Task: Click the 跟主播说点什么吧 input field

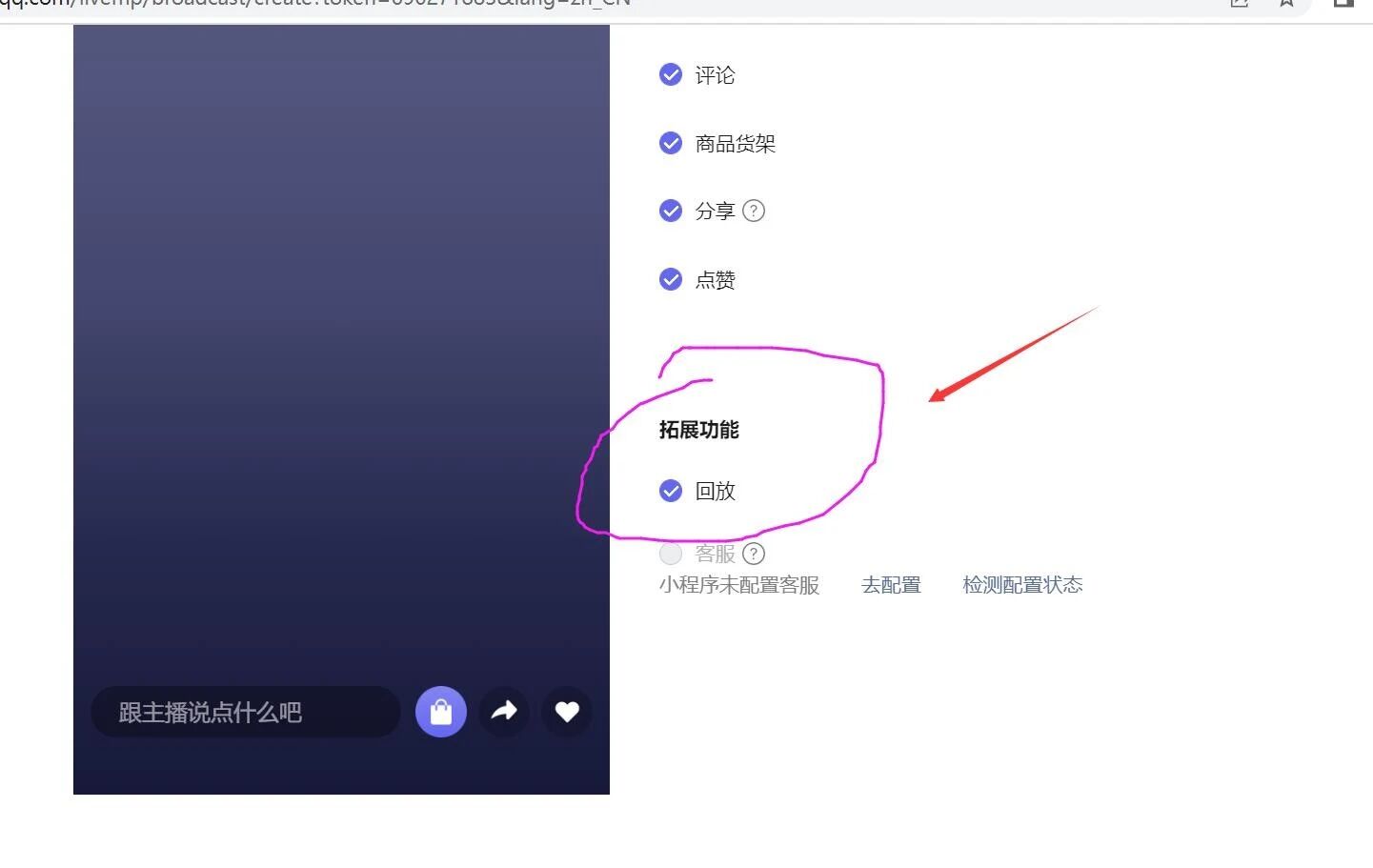Action: pos(246,712)
